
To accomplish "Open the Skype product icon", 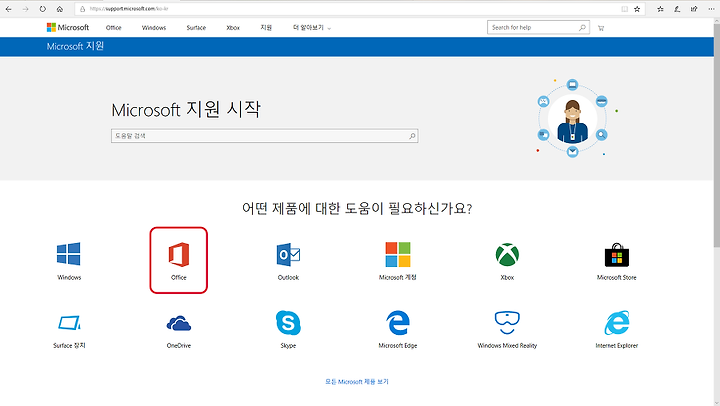I will (288, 322).
